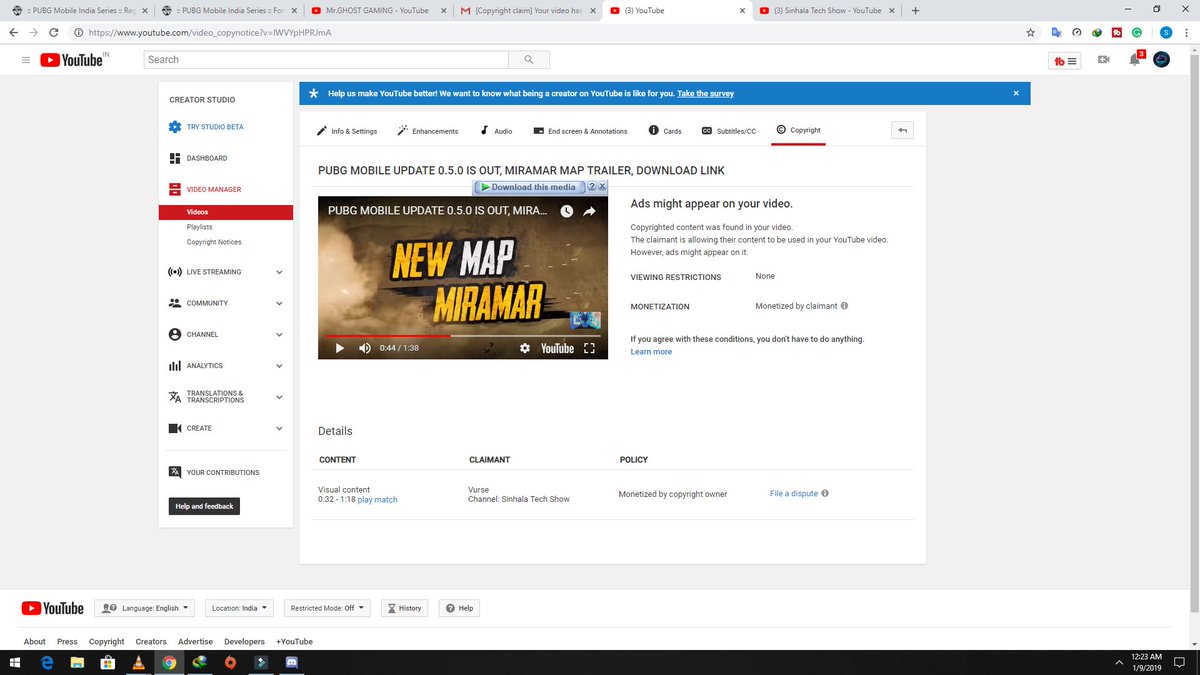Open the Location: India dropdown
This screenshot has width=1200, height=675.
pyautogui.click(x=240, y=608)
